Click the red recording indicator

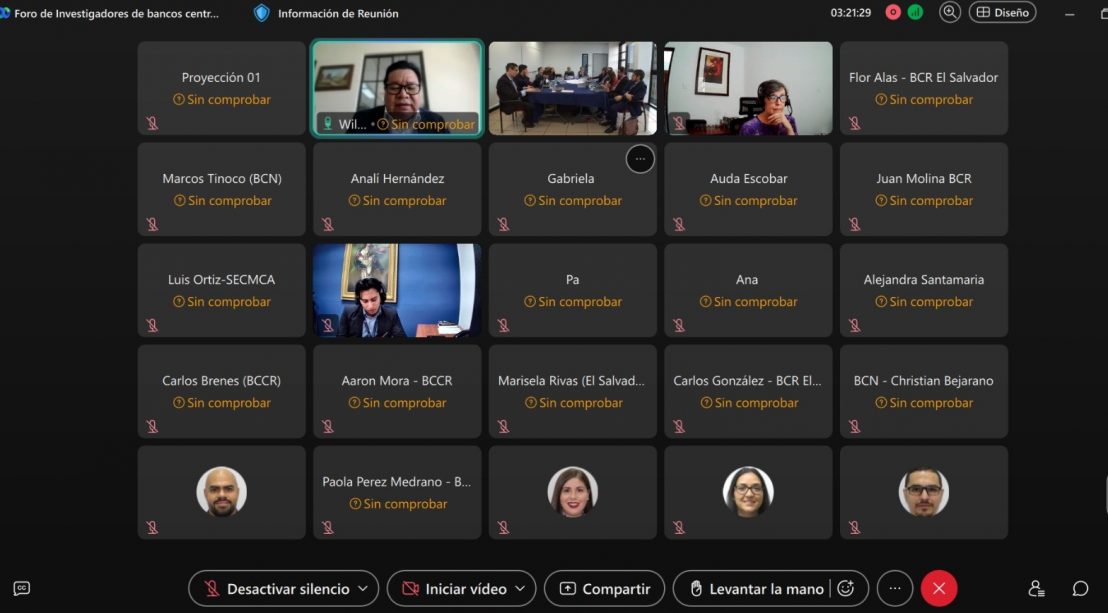point(892,13)
